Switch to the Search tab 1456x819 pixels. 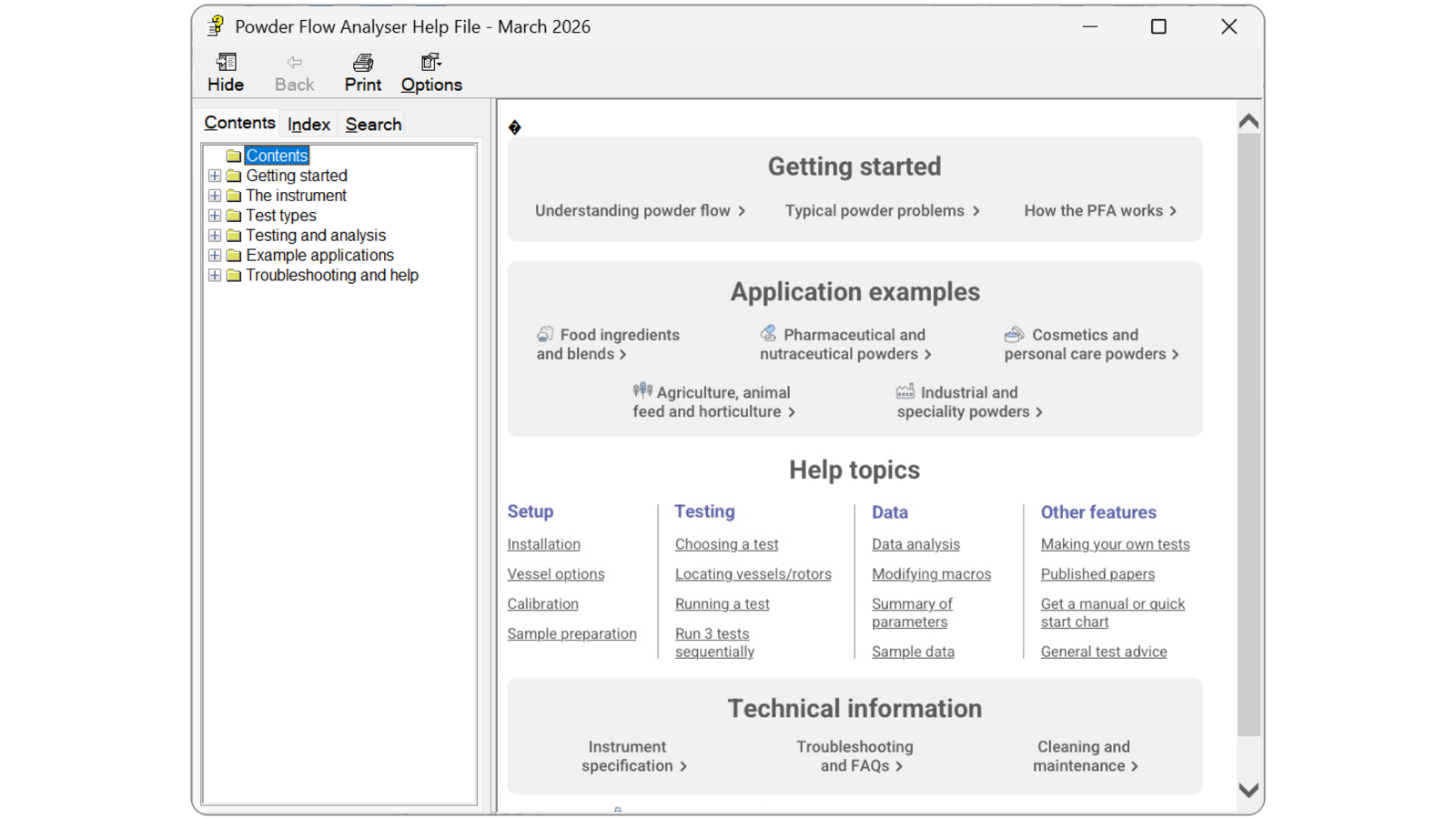[373, 125]
